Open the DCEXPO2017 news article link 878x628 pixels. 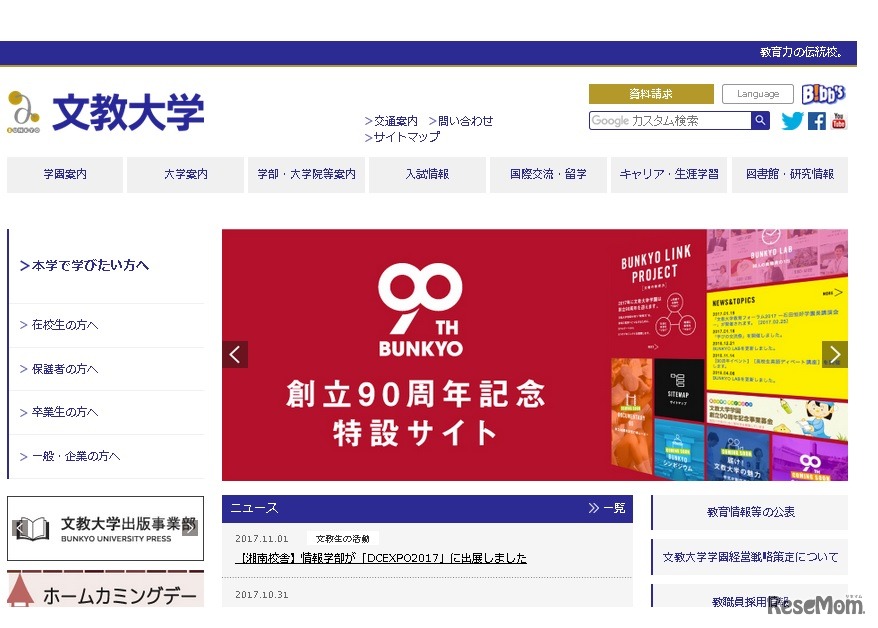(x=380, y=558)
